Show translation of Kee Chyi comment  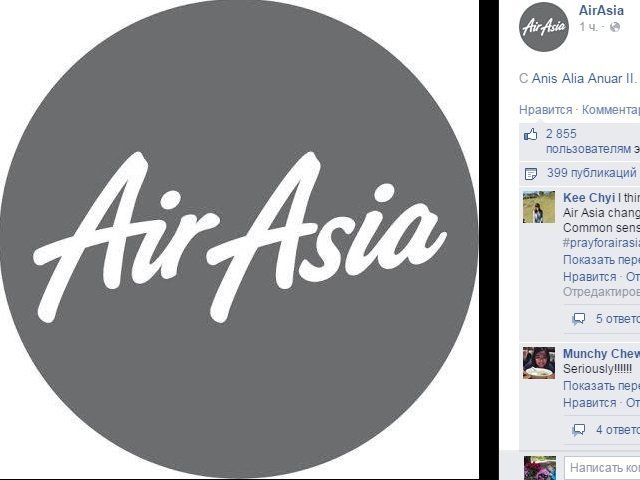click(x=601, y=260)
